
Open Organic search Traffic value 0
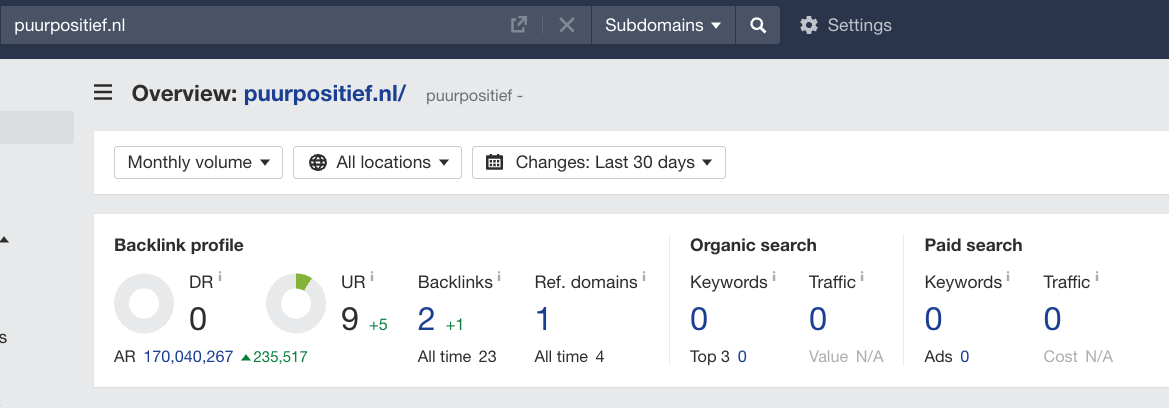click(818, 319)
